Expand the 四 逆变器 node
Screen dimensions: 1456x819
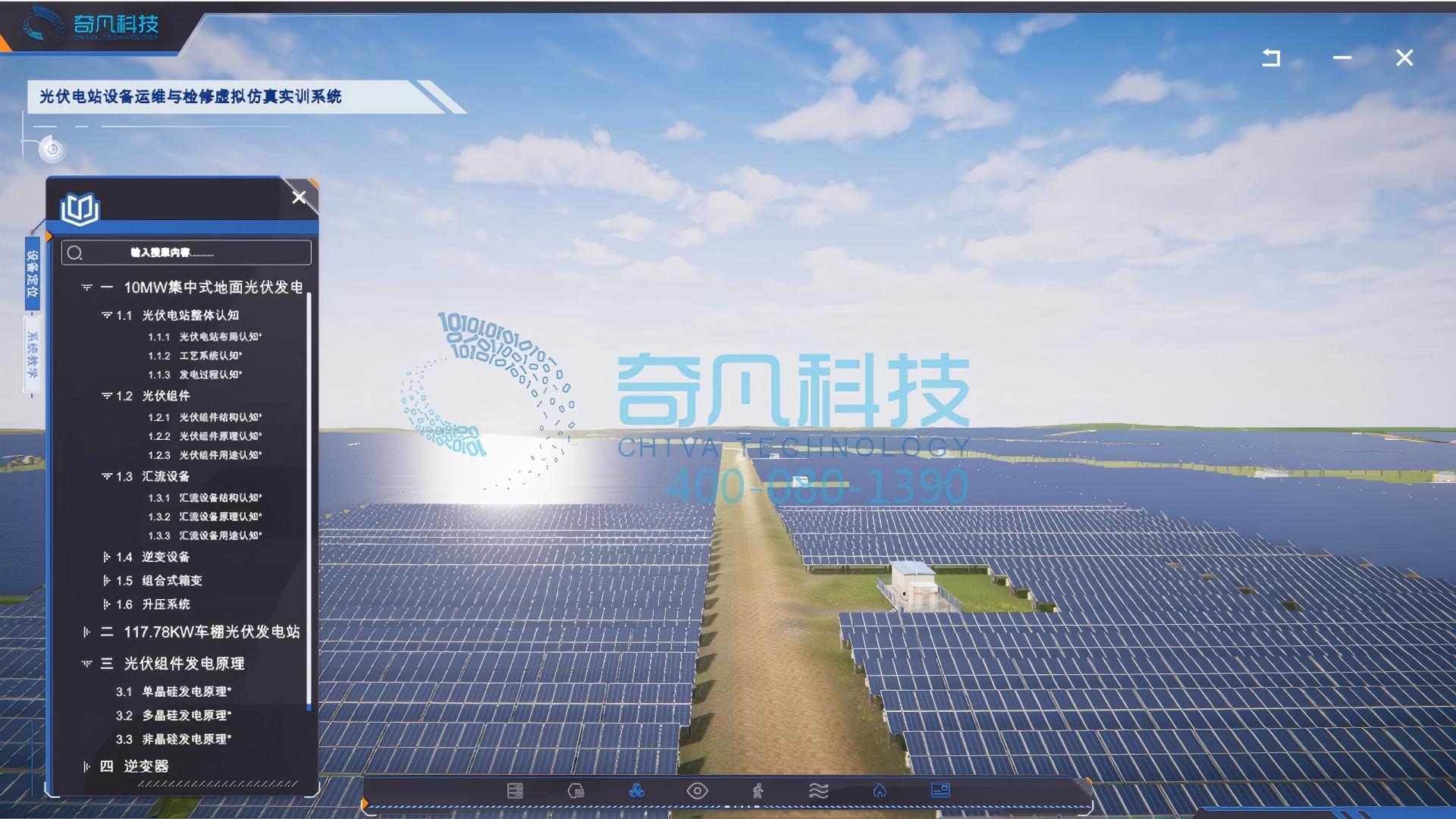(86, 767)
